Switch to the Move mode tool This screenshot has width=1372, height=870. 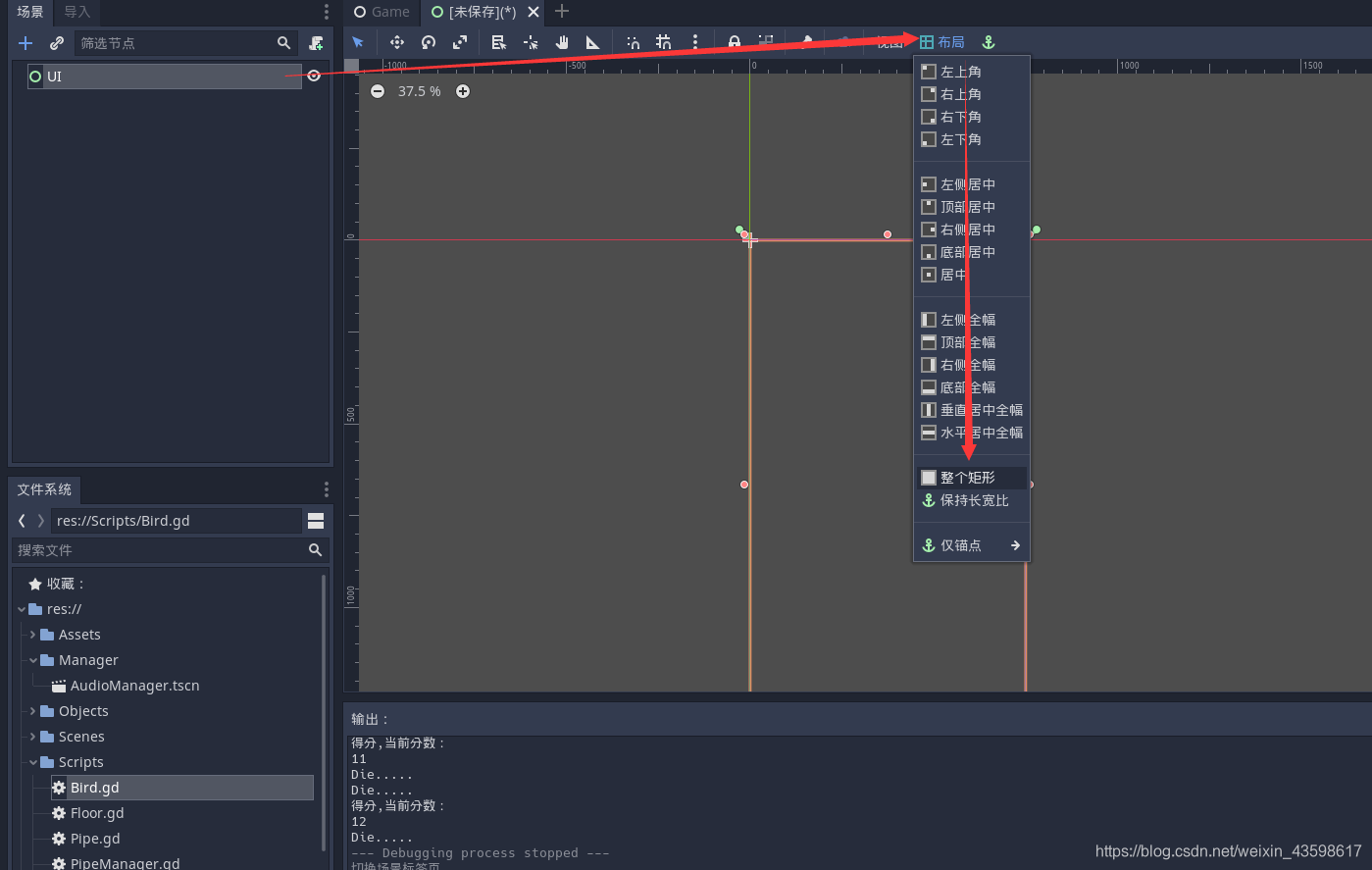coord(397,42)
